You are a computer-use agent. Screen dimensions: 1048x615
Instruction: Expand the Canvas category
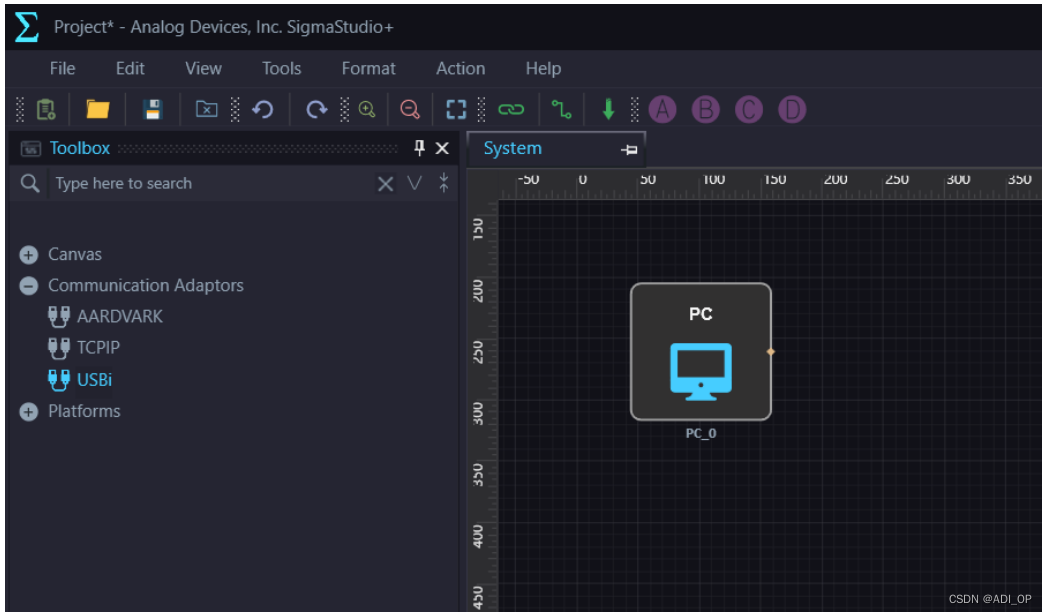28,255
